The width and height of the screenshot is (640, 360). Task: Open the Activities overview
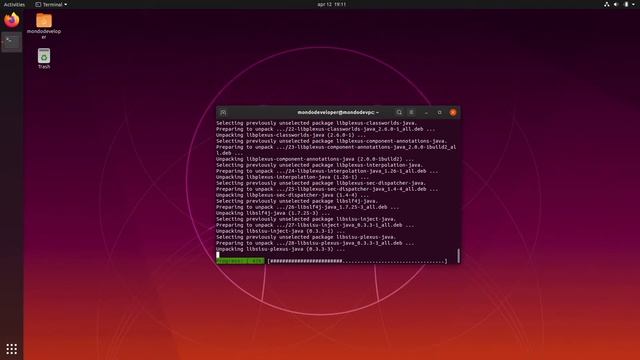[x=14, y=4]
